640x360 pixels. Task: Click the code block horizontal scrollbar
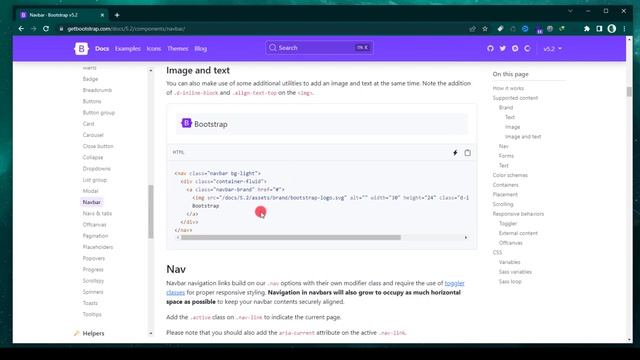(291, 238)
